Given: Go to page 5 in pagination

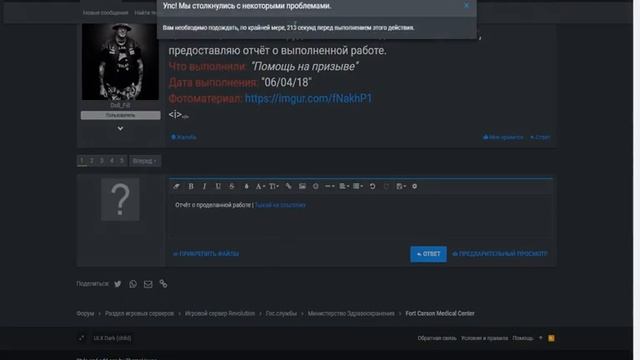Looking at the screenshot, I should (122, 161).
